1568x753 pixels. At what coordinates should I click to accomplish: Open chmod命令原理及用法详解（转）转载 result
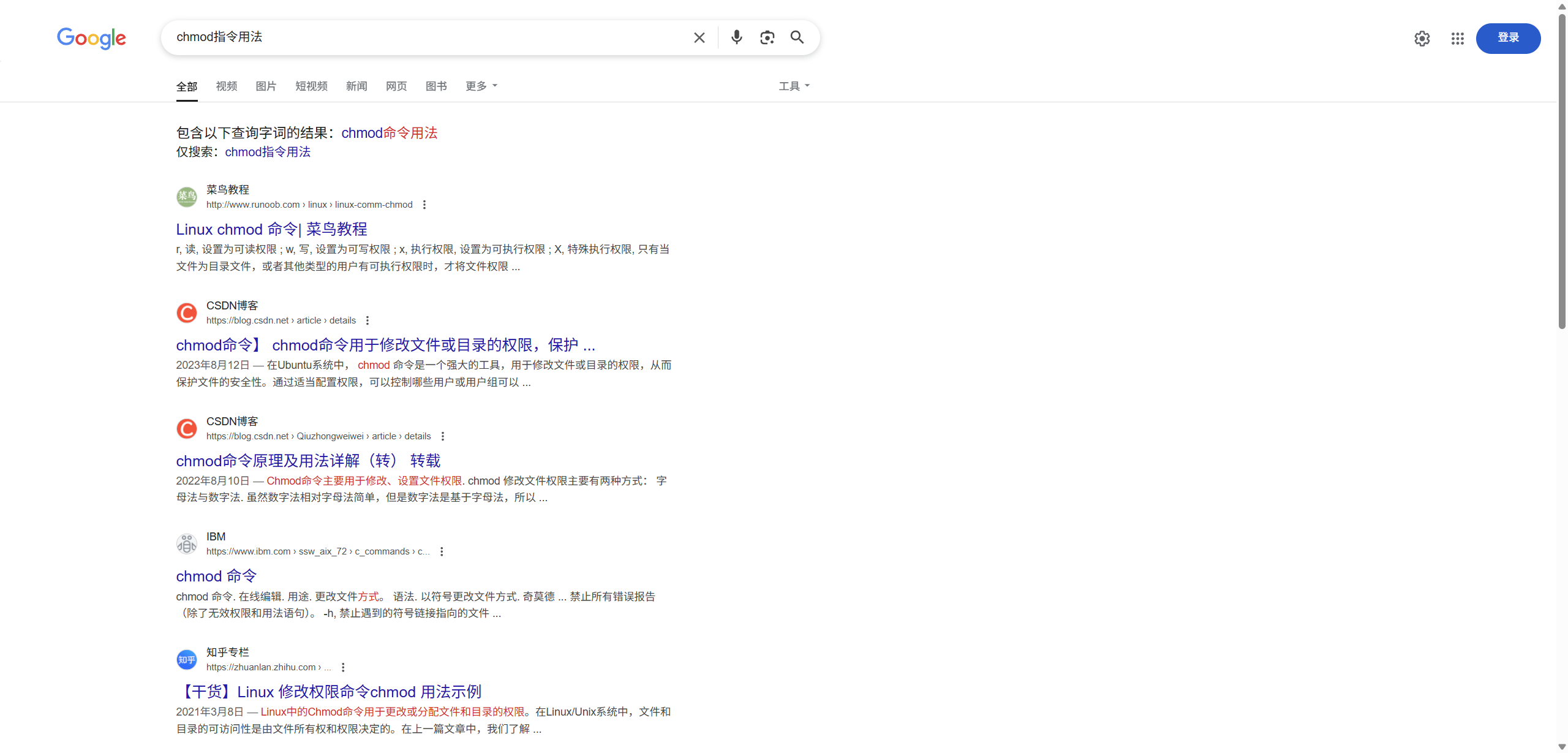click(x=309, y=461)
